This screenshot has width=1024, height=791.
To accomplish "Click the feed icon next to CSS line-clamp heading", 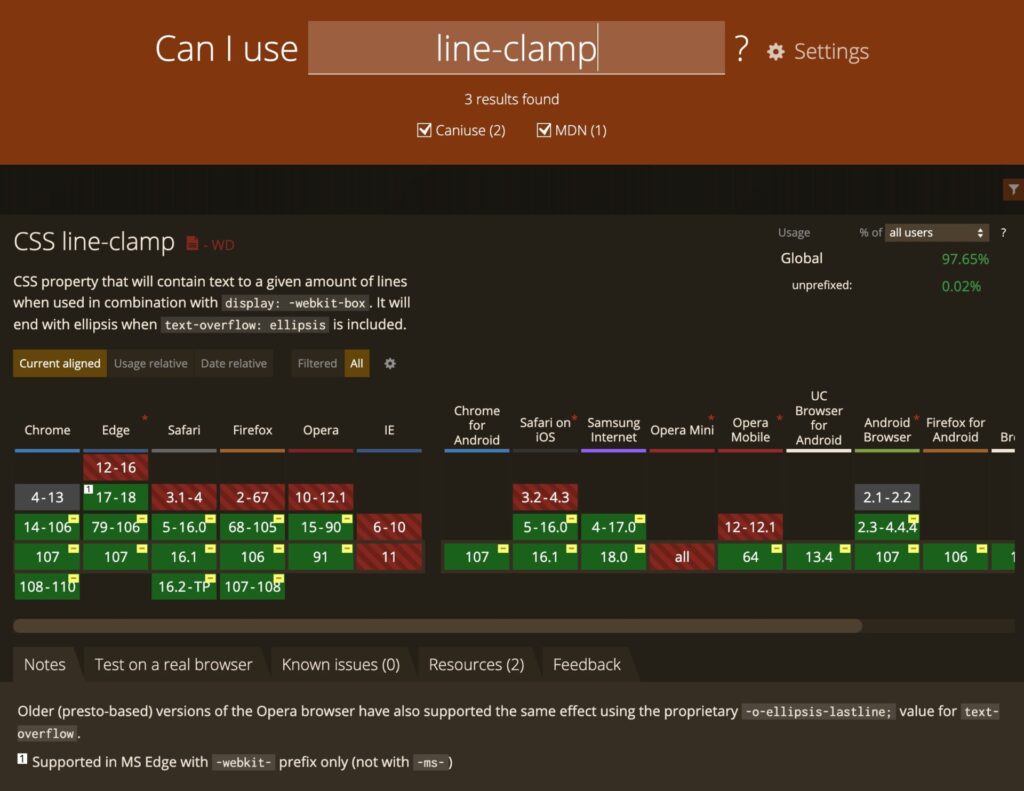I will (192, 242).
